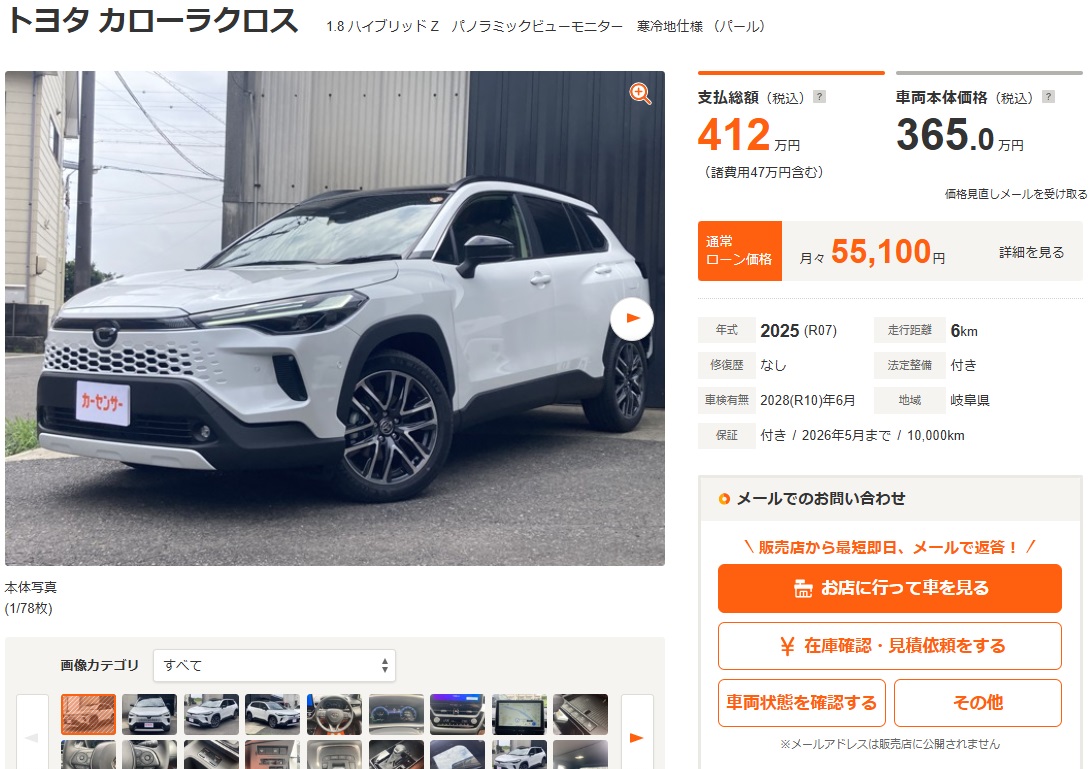Select the second front-view car thumbnail

149,714
